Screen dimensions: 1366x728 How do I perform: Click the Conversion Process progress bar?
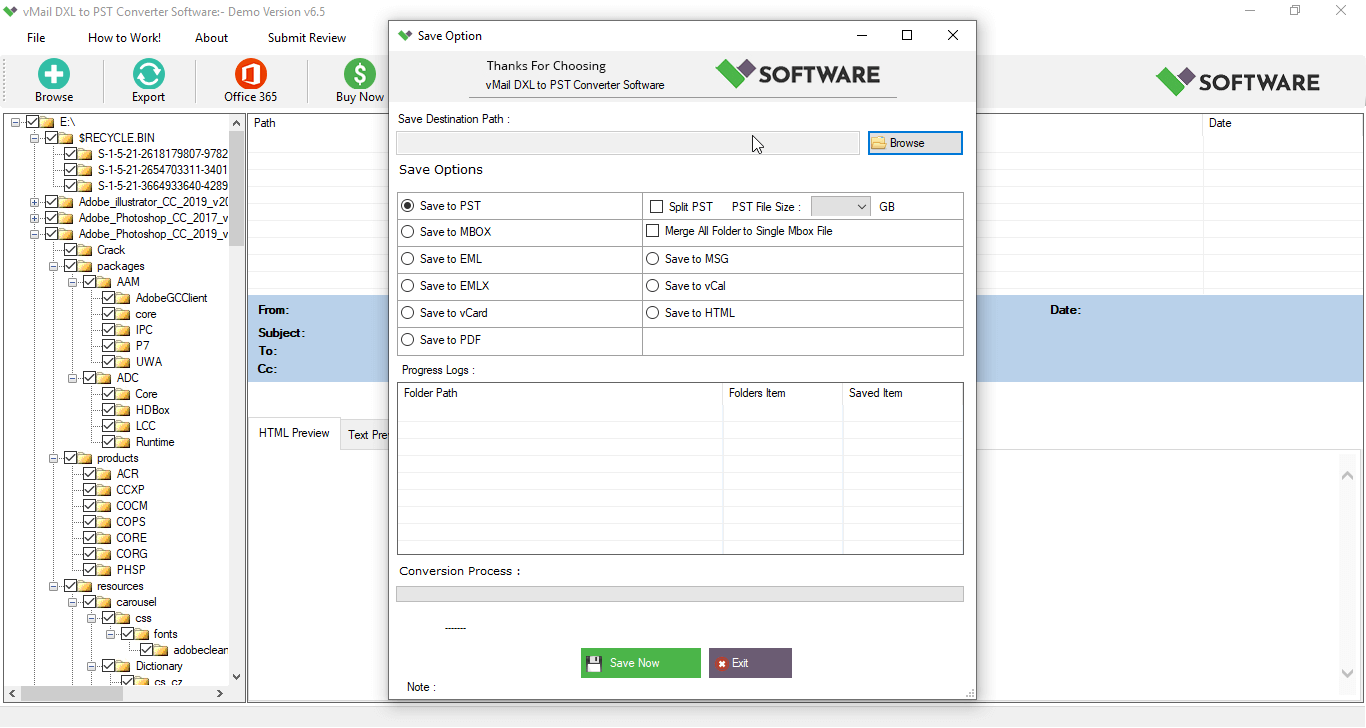(680, 594)
